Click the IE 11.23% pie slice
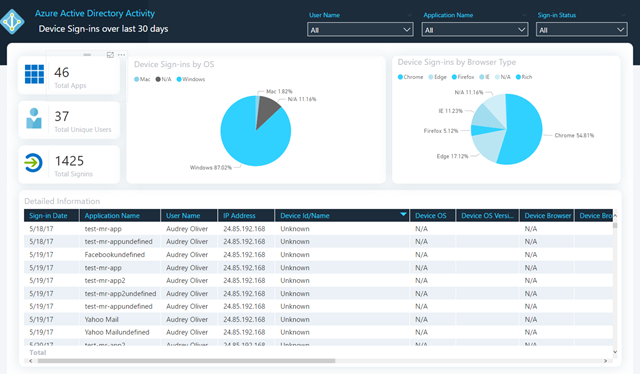Image resolution: width=640 pixels, height=374 pixels. click(x=485, y=116)
